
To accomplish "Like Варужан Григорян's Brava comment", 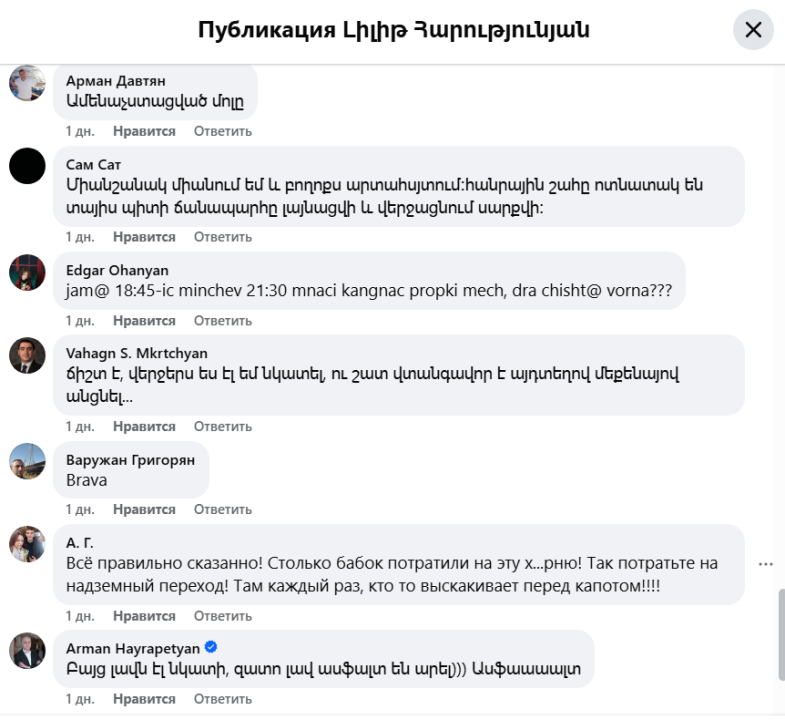I will click(144, 510).
